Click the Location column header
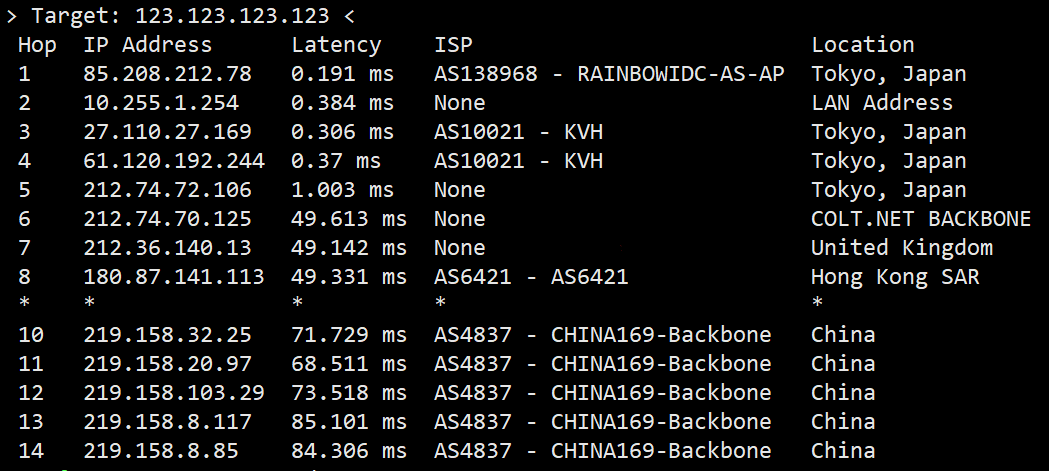Viewport: 1049px width, 471px height. (x=862, y=45)
